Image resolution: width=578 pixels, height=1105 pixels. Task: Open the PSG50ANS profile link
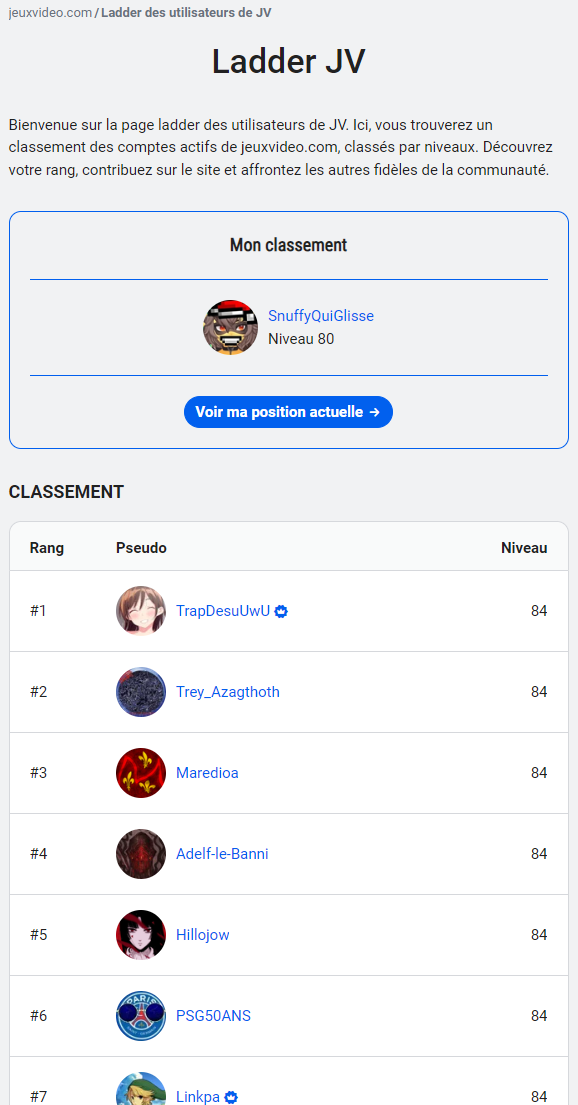coord(213,1016)
